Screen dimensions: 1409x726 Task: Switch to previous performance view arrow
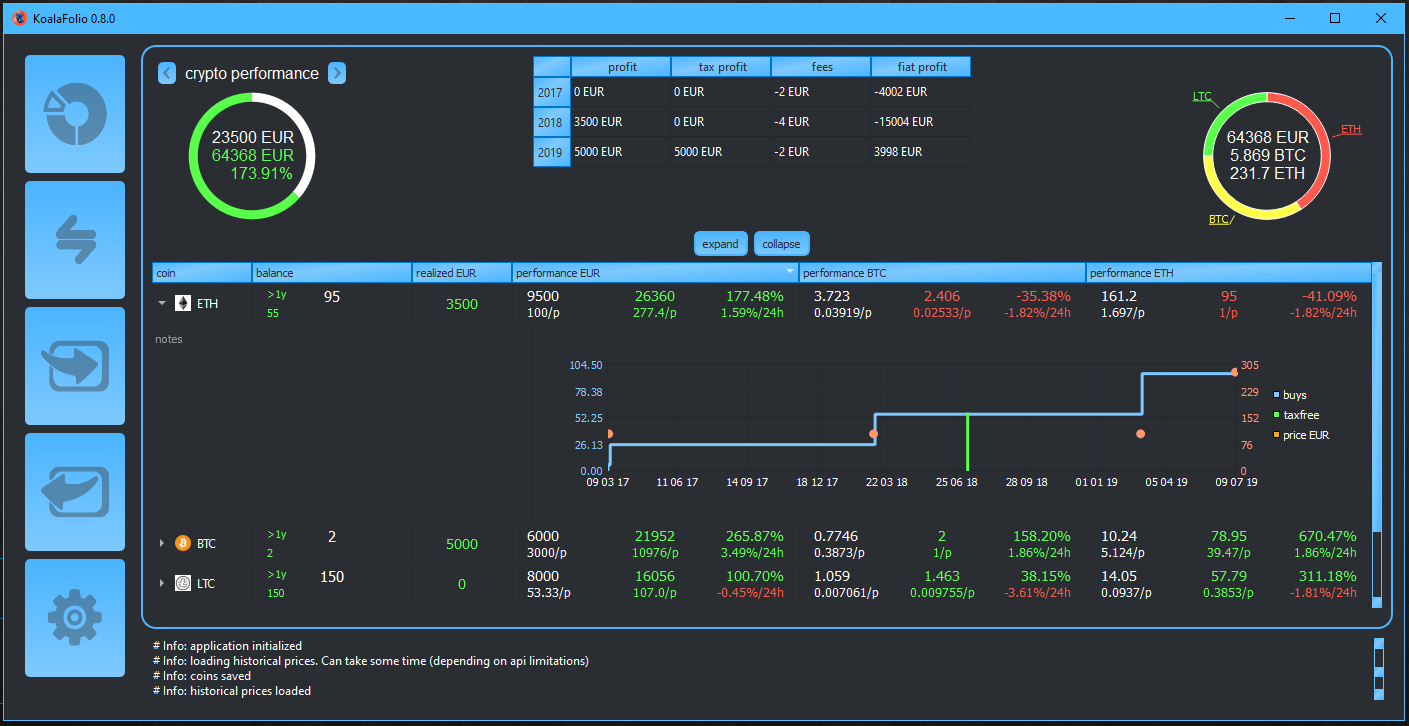pos(167,73)
